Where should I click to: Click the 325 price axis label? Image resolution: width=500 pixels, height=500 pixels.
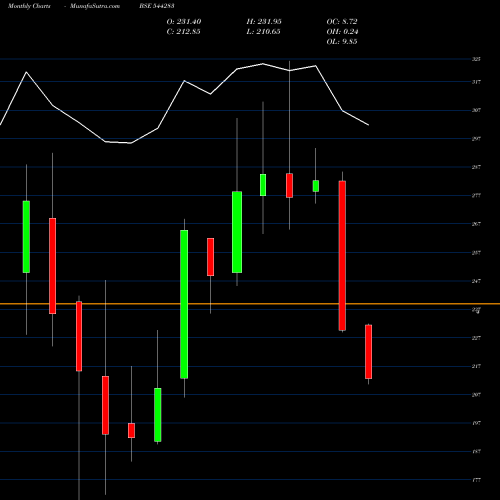(476, 59)
